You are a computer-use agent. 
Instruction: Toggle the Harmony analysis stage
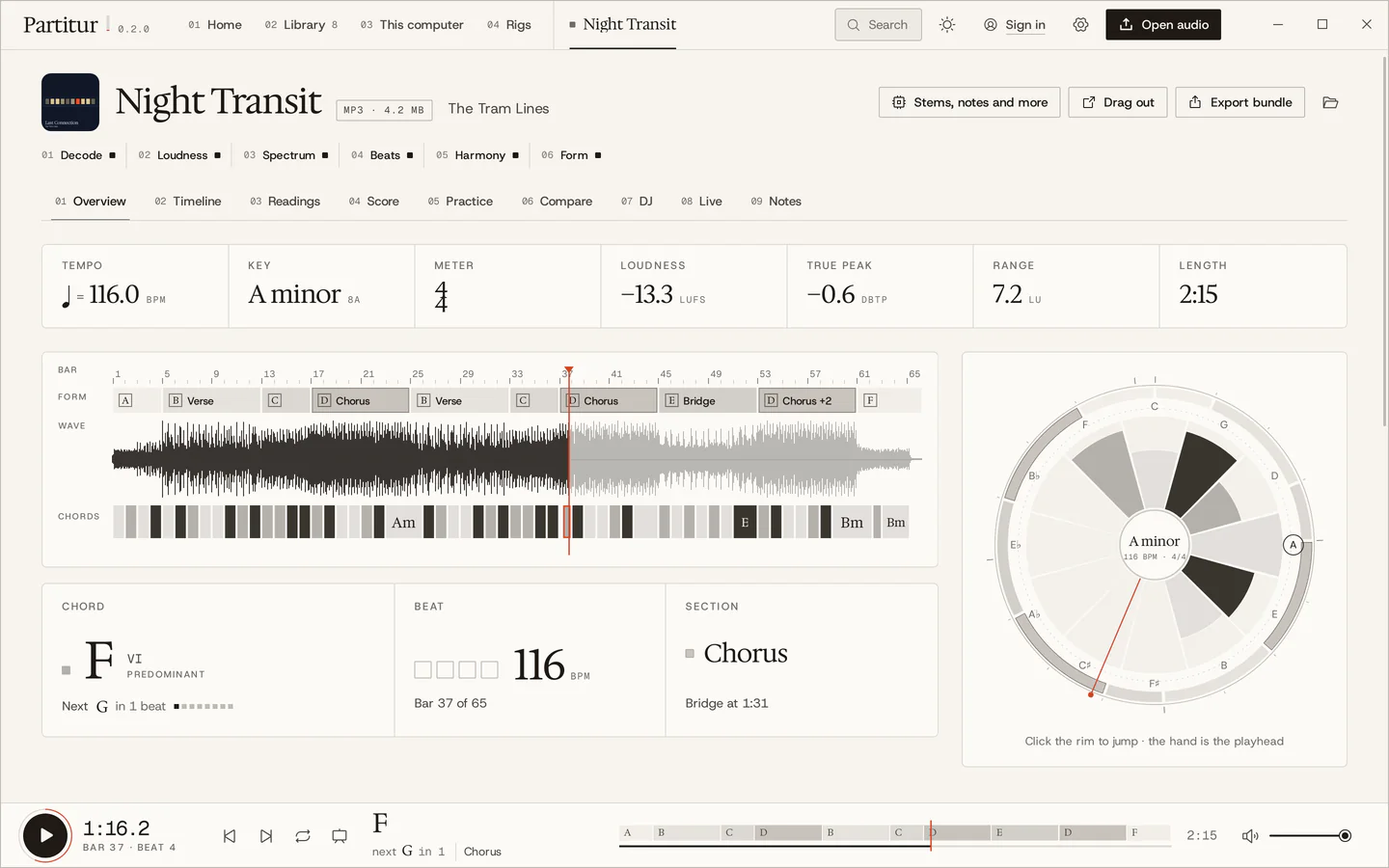tap(477, 155)
